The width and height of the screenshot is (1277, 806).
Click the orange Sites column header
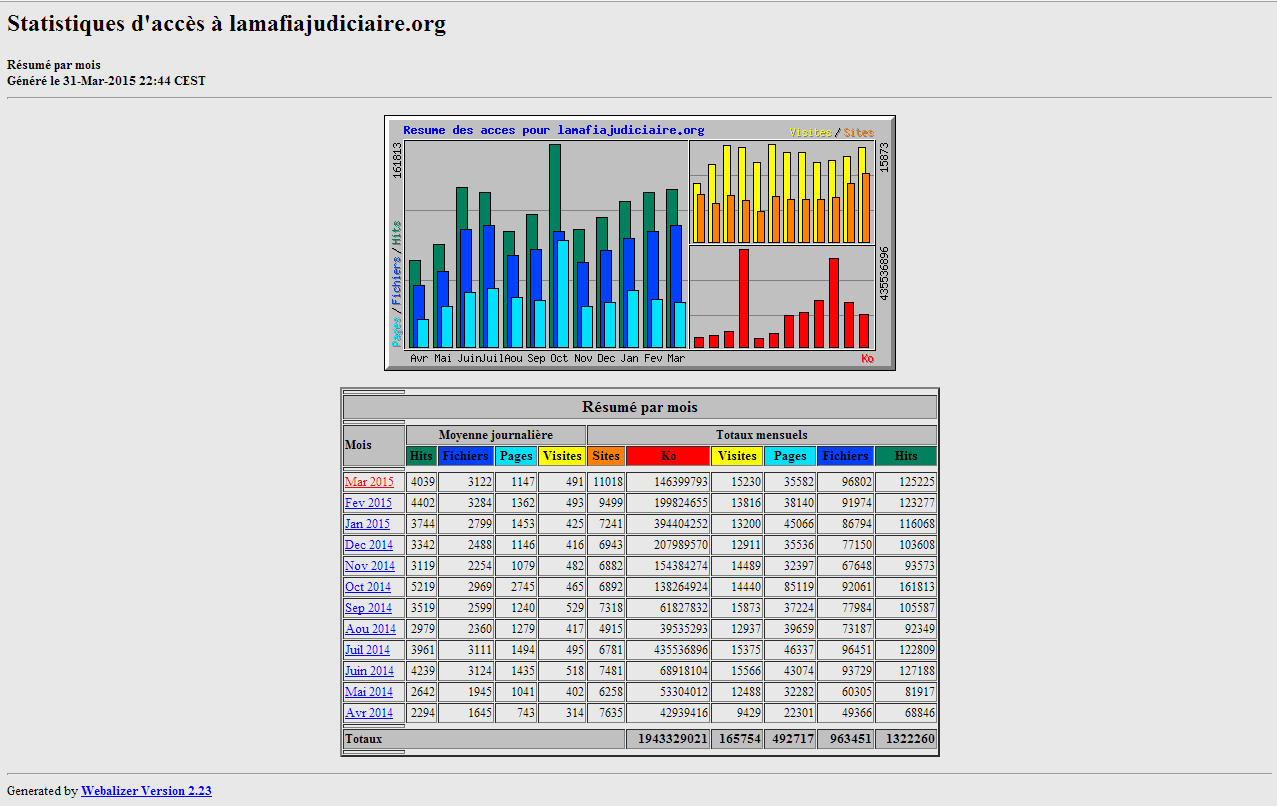coord(606,456)
